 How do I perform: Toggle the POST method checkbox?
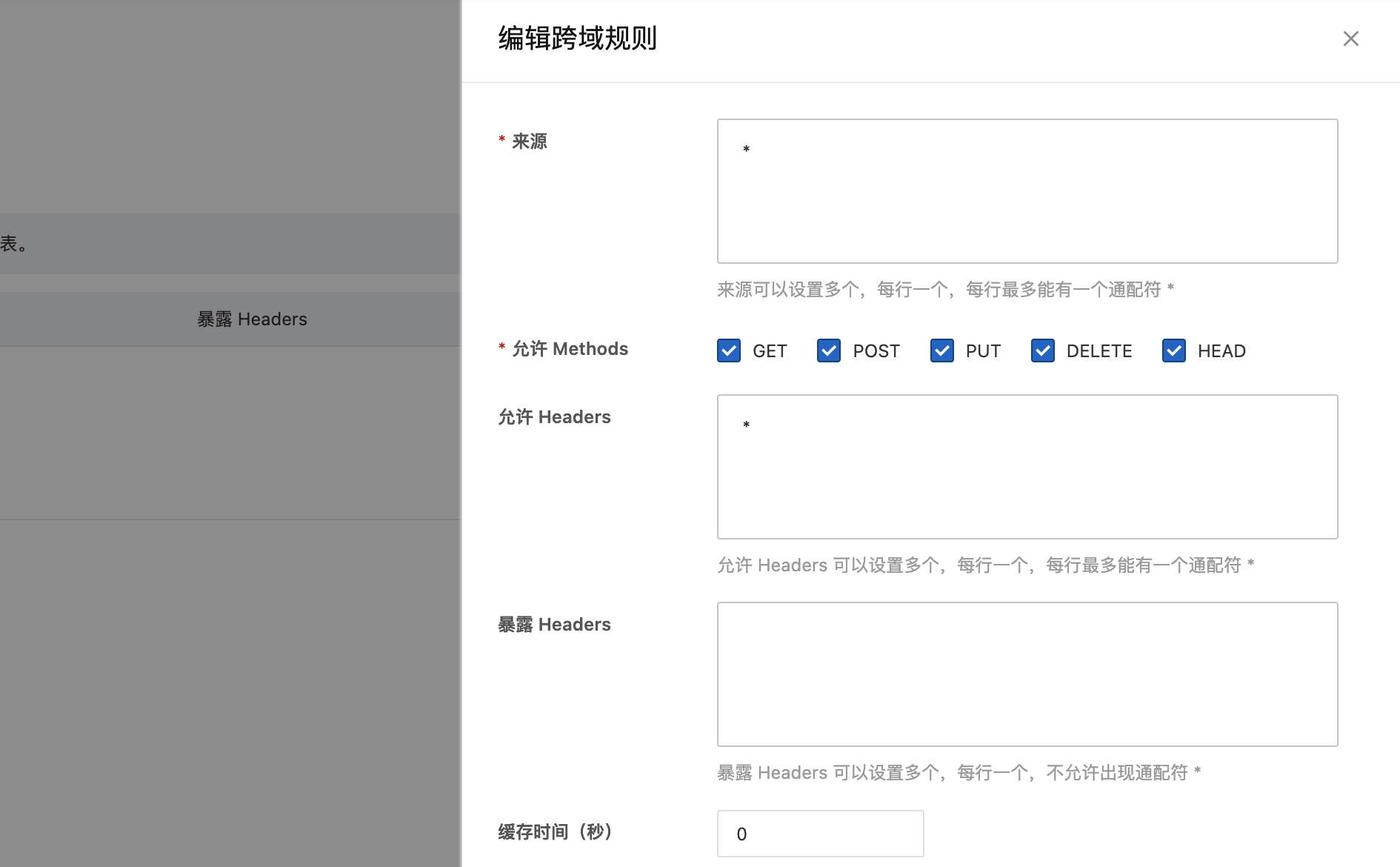(x=829, y=351)
